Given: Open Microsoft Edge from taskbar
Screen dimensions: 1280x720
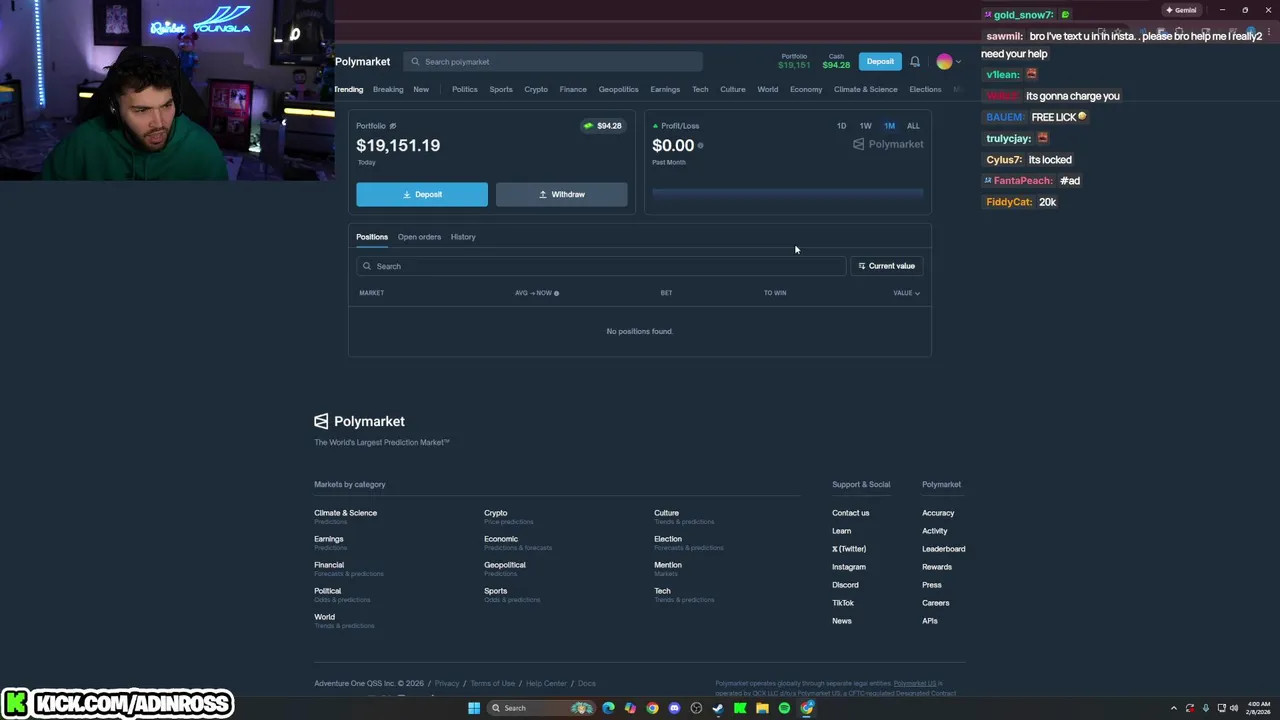Looking at the screenshot, I should tap(608, 708).
